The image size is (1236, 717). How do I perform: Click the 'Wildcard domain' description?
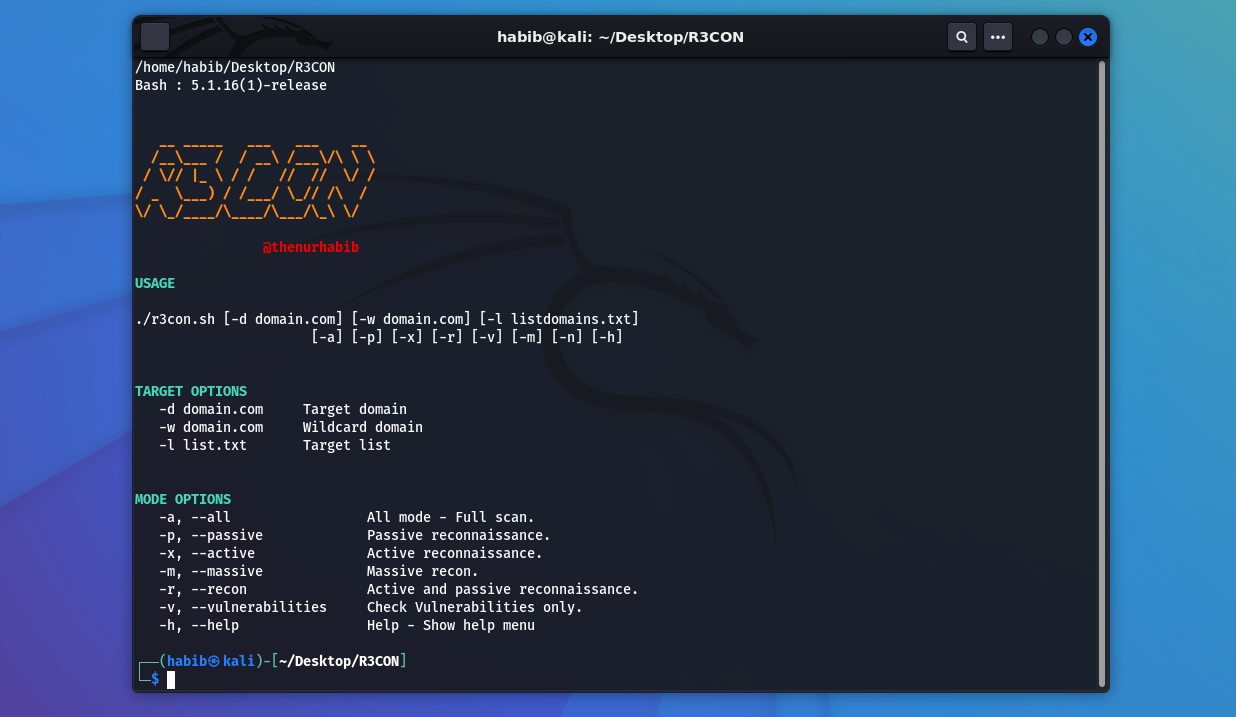(363, 427)
